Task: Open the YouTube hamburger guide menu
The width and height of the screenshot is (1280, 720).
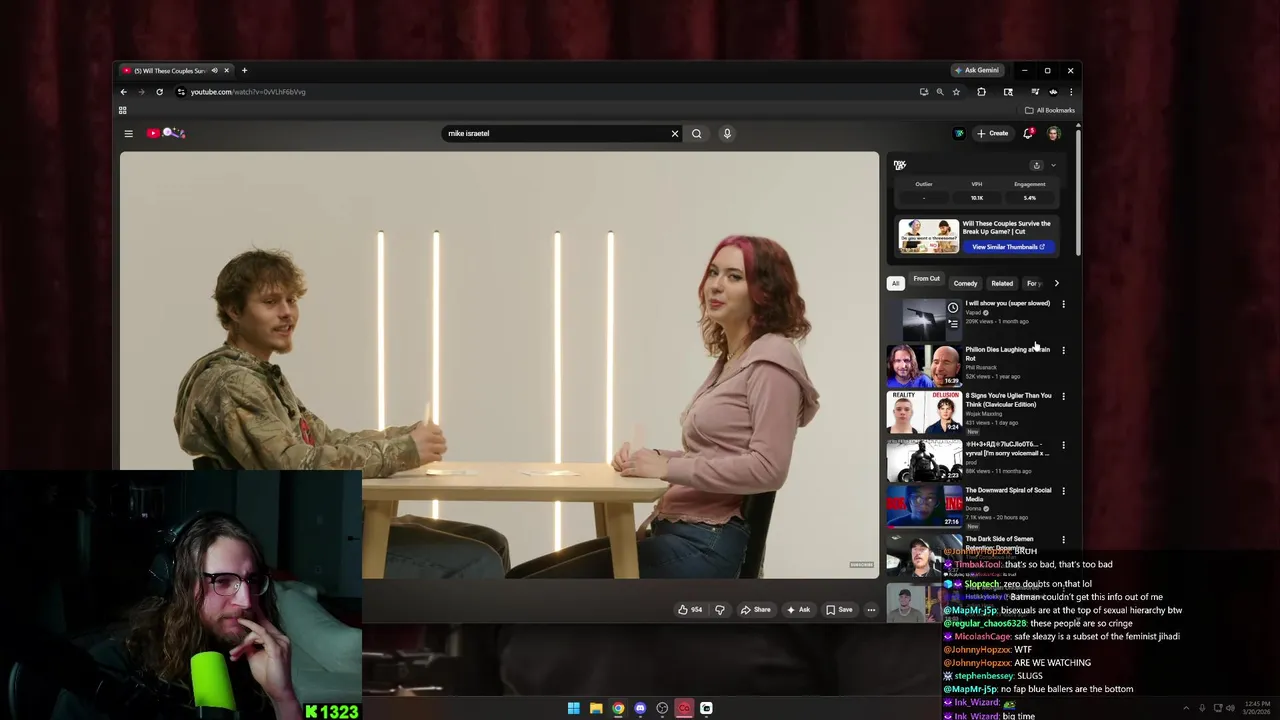Action: [x=128, y=133]
